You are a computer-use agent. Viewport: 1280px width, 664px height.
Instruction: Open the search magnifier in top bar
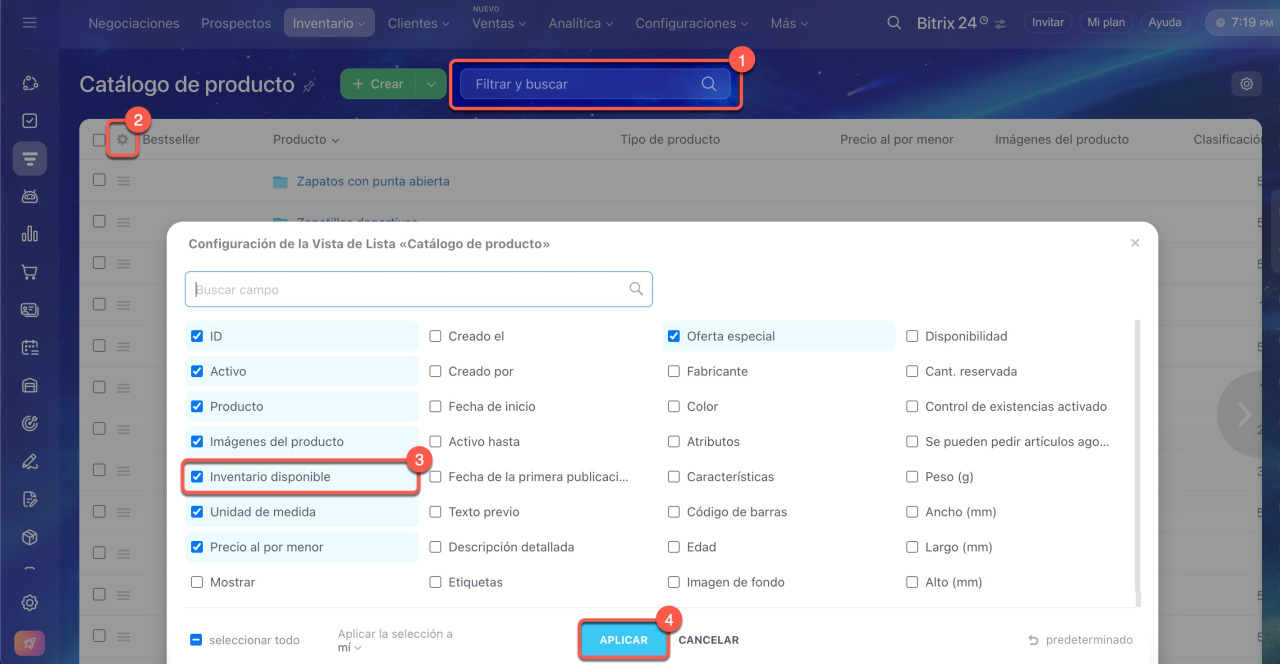(x=894, y=22)
